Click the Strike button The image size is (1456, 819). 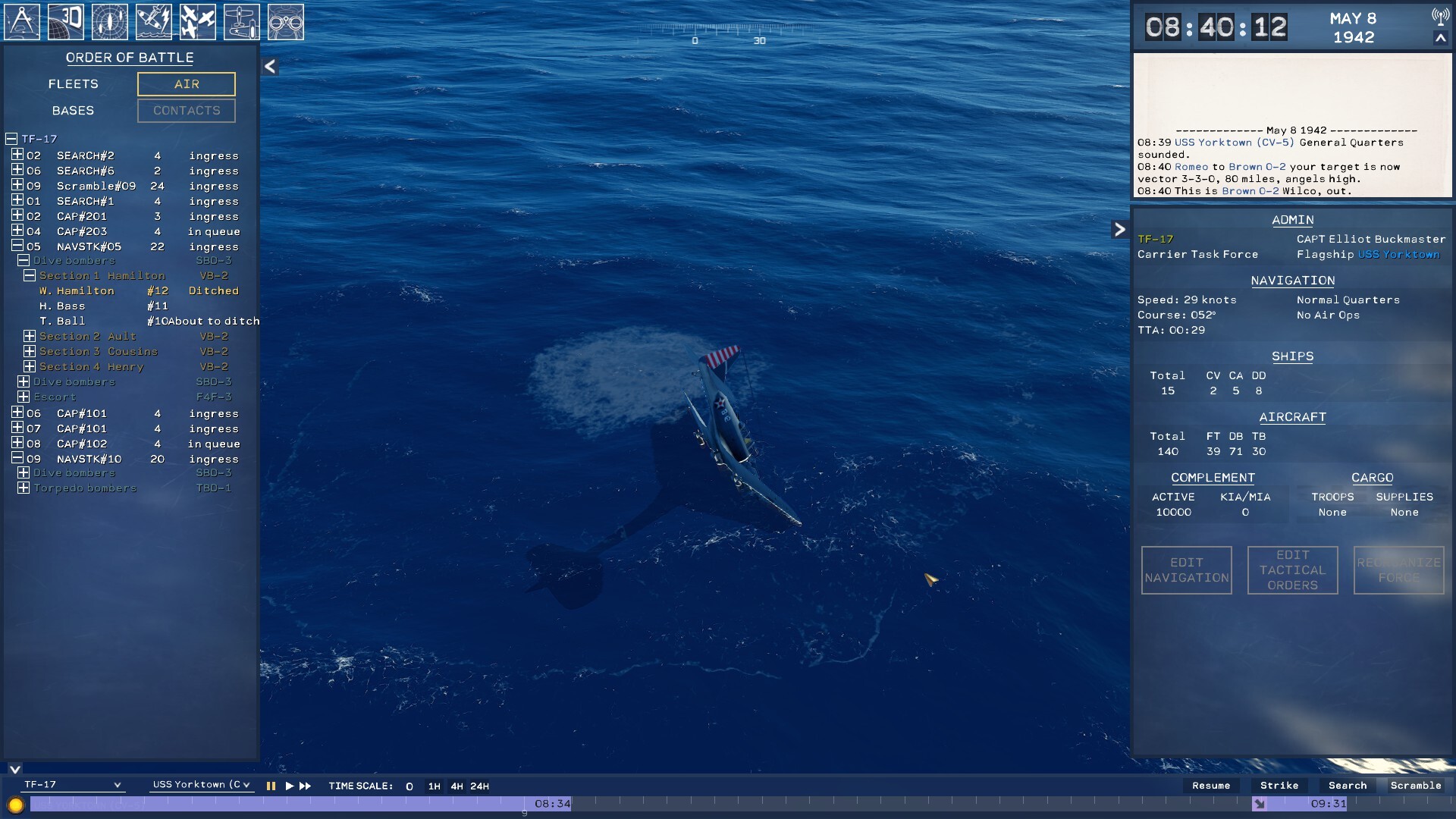click(1279, 786)
